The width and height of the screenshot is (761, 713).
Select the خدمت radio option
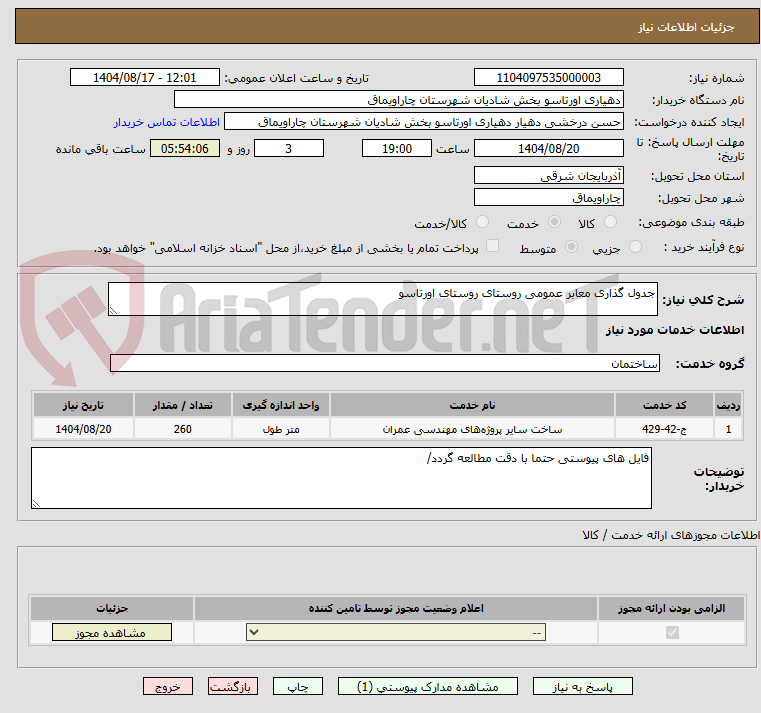click(552, 223)
